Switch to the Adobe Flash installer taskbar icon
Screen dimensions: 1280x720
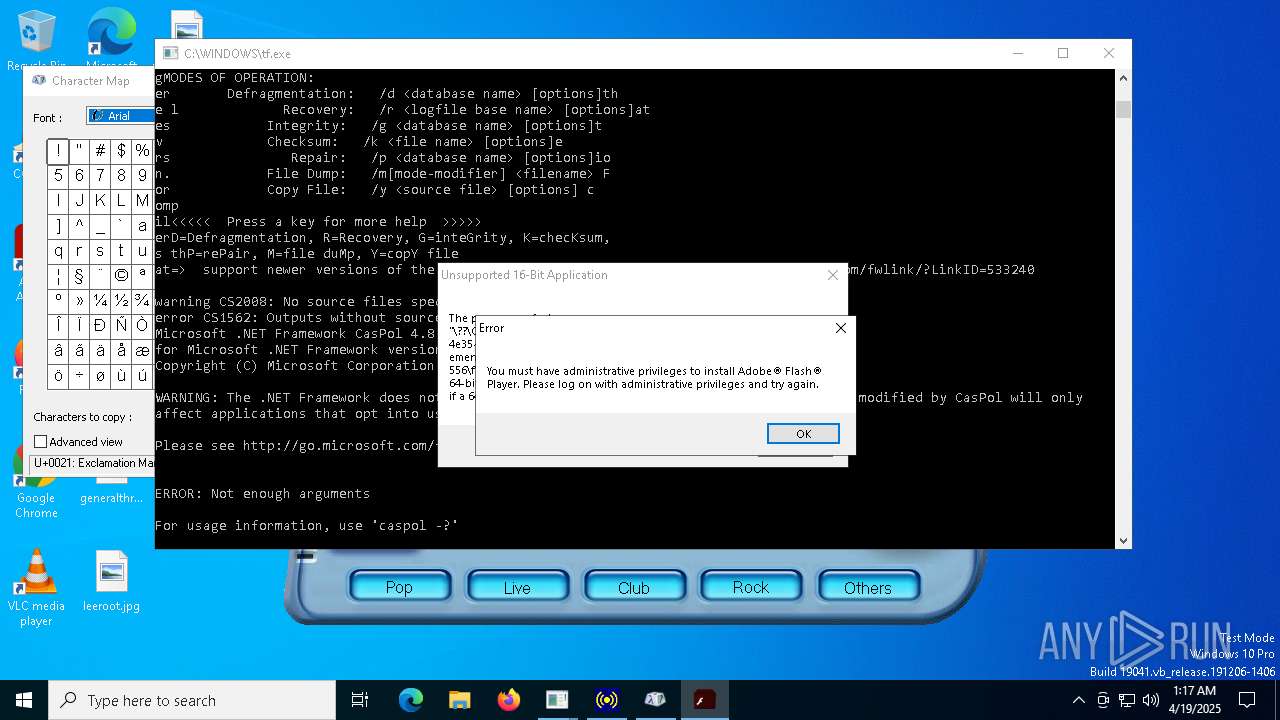point(704,700)
